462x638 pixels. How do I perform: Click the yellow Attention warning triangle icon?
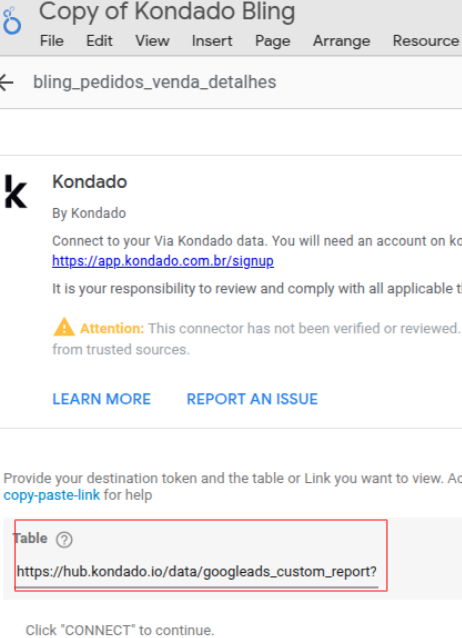[64, 327]
